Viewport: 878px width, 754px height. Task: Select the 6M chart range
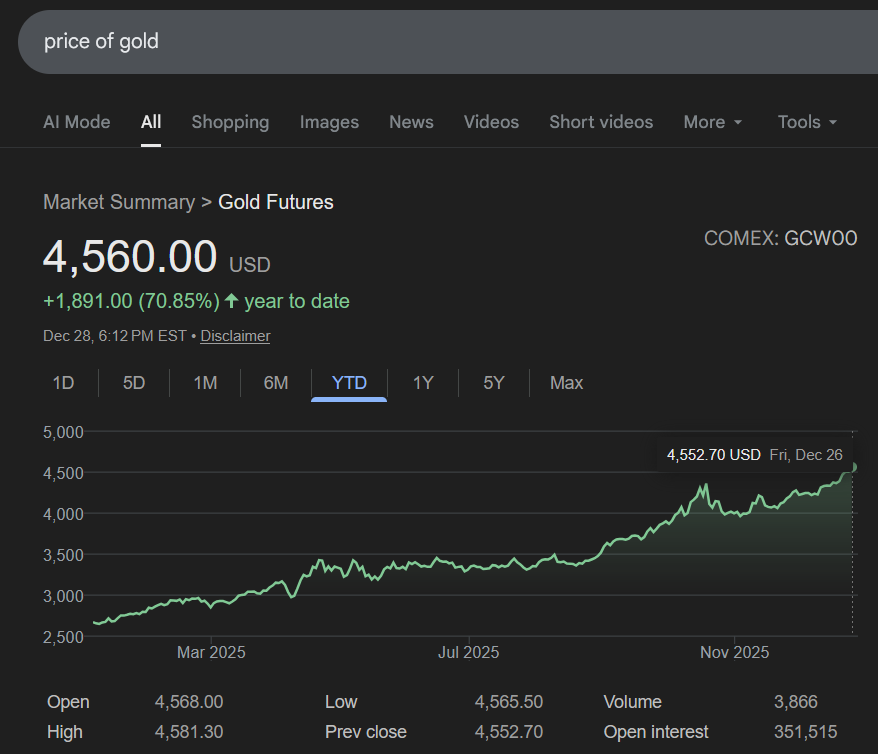[x=275, y=383]
